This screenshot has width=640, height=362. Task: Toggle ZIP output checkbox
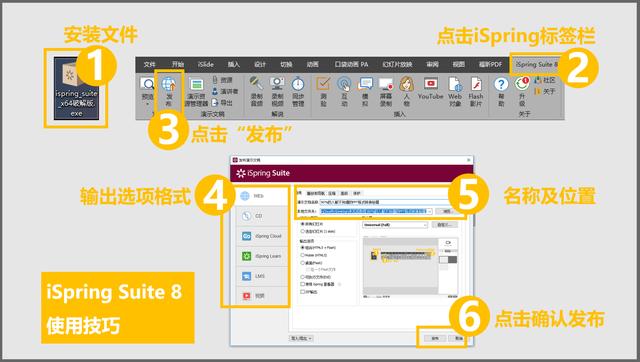tap(303, 292)
